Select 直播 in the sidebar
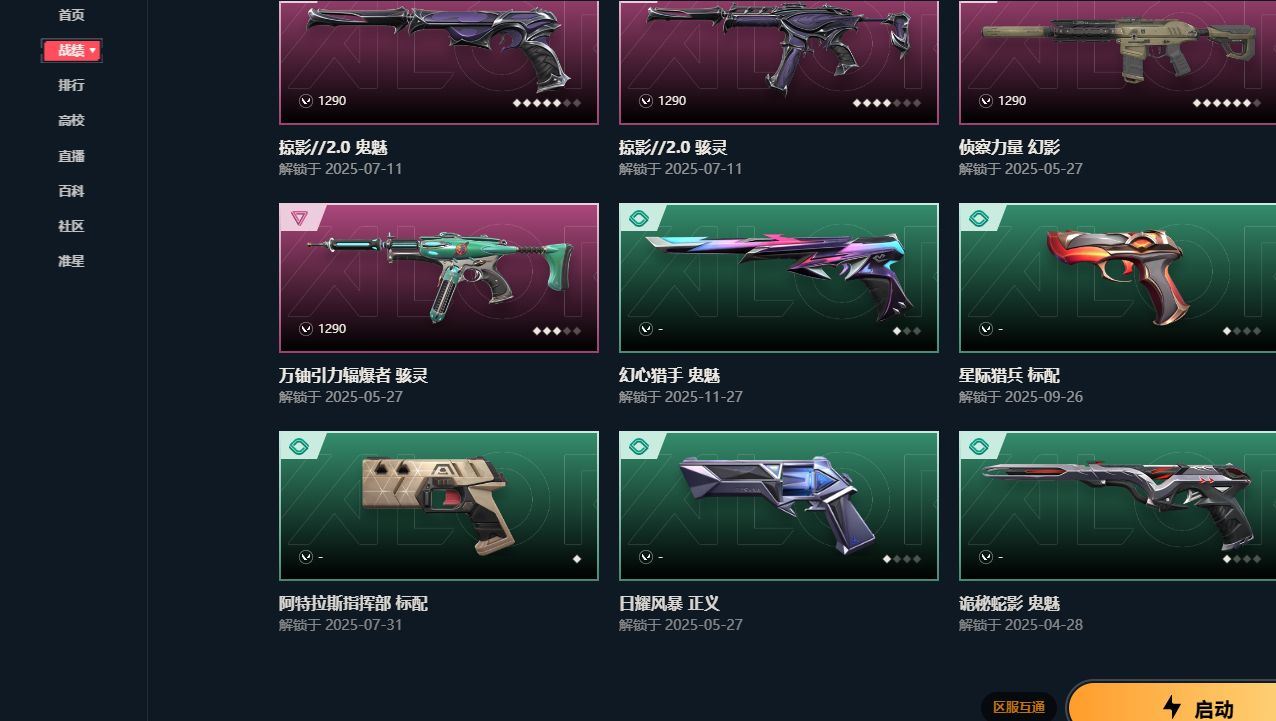1276x721 pixels. [x=71, y=156]
